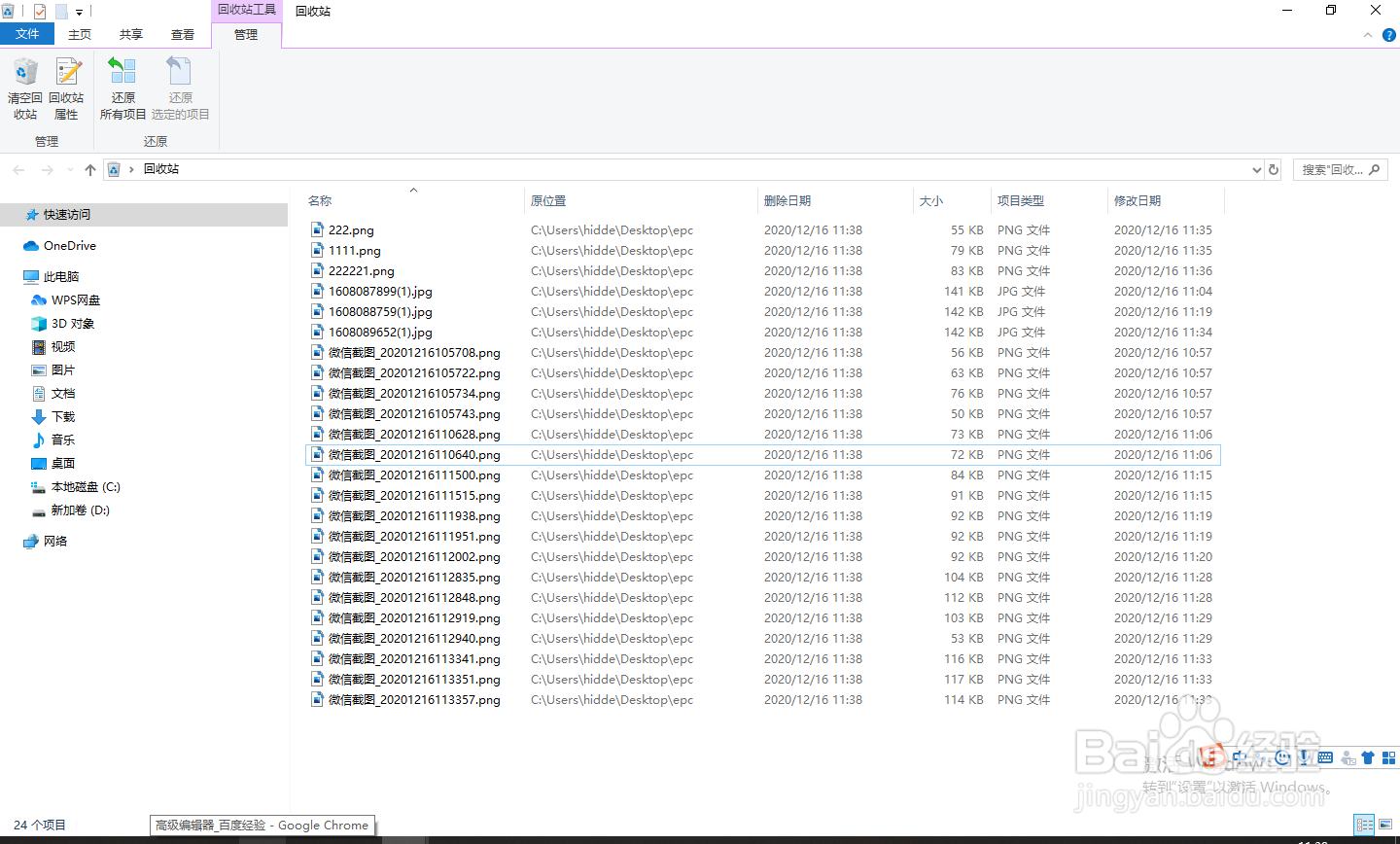Collapse the ribbon using chevron arrow
Viewport: 1400px width, 844px height.
coord(1368,35)
